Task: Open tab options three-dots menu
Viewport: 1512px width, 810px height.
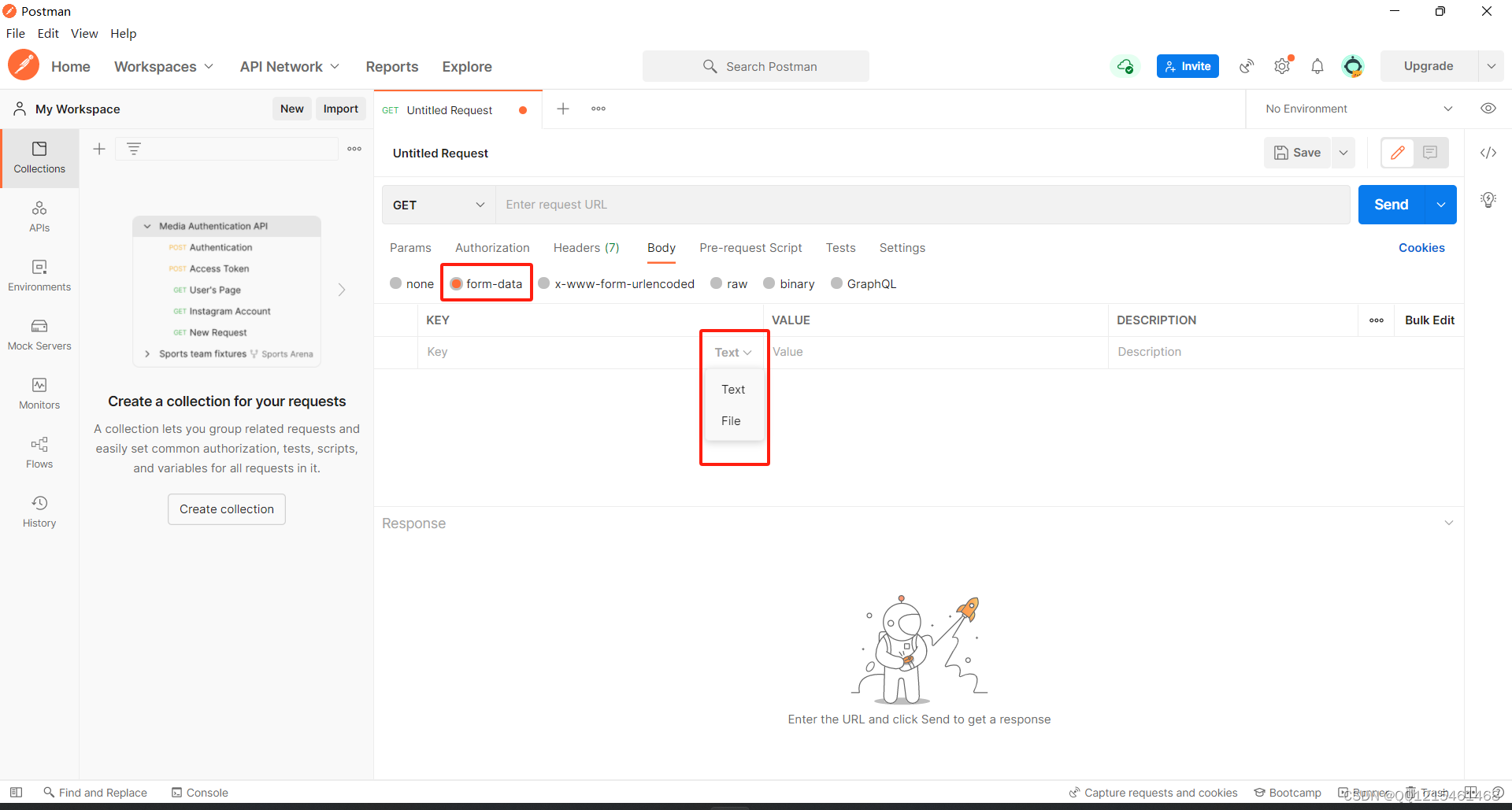Action: point(598,109)
